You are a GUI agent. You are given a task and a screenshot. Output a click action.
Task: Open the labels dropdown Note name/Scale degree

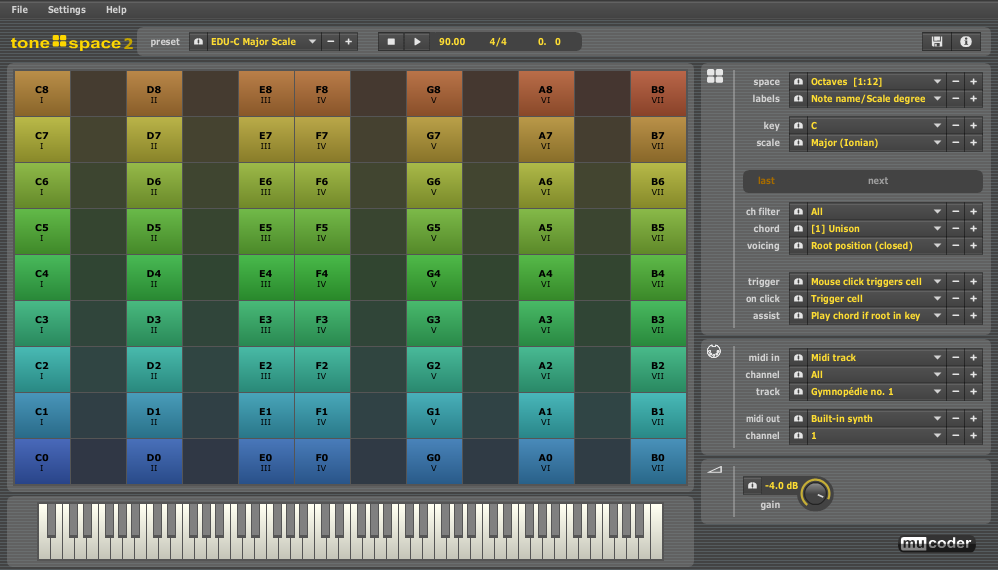tap(876, 99)
